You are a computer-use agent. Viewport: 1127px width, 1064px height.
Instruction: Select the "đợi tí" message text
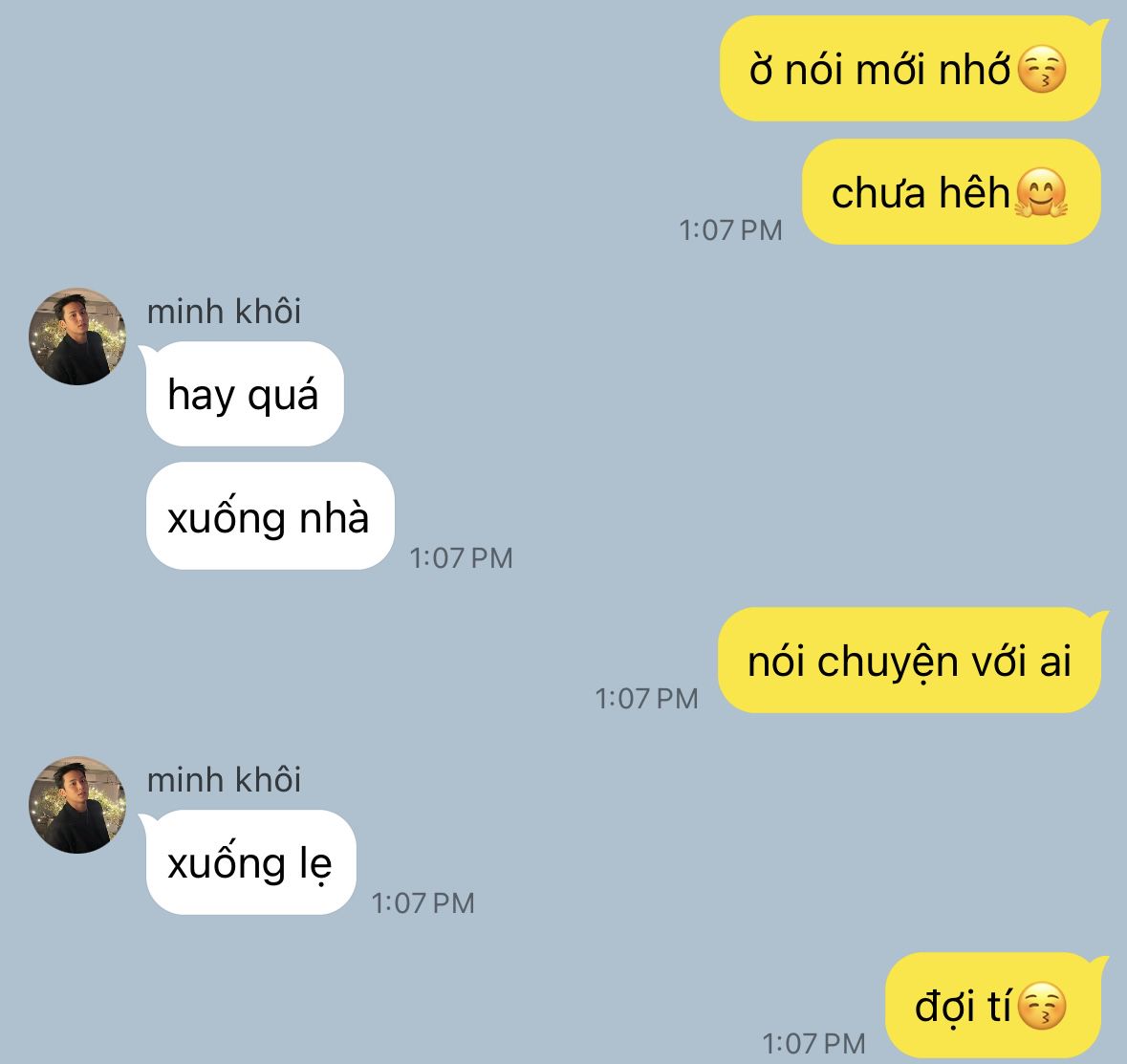963,1005
